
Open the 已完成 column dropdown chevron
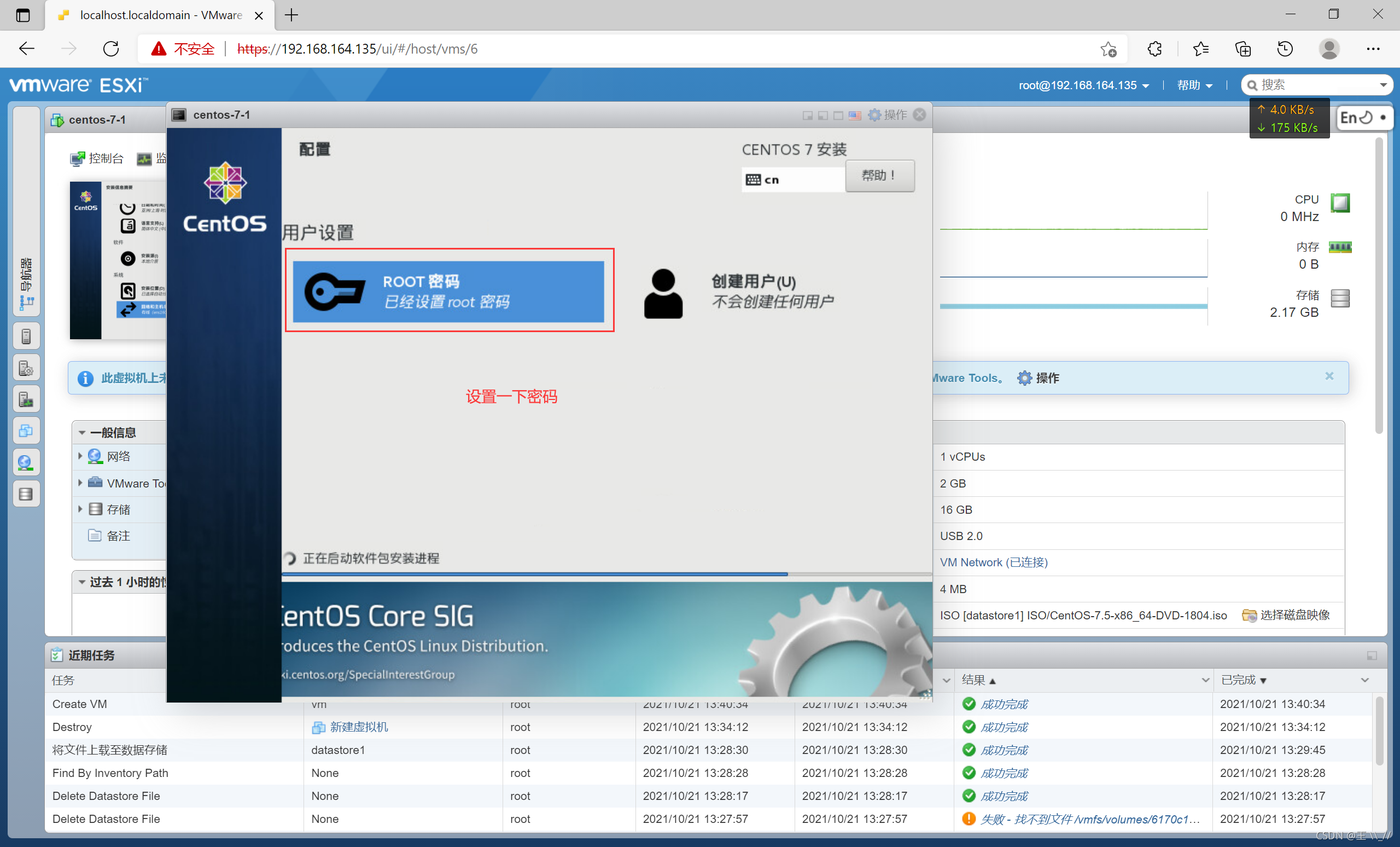(x=1365, y=681)
